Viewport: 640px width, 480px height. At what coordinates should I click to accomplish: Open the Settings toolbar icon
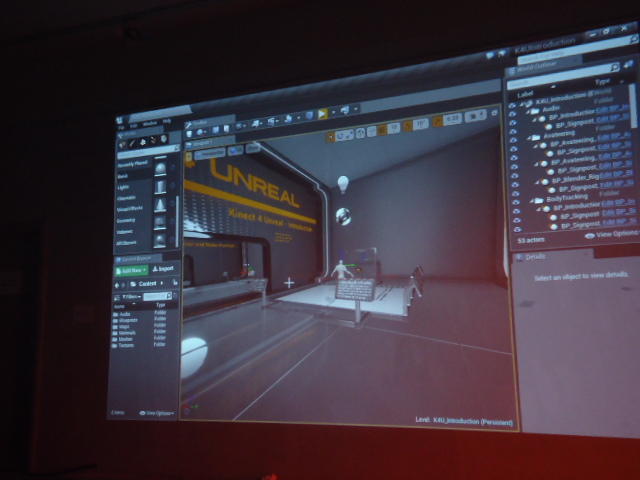238,127
